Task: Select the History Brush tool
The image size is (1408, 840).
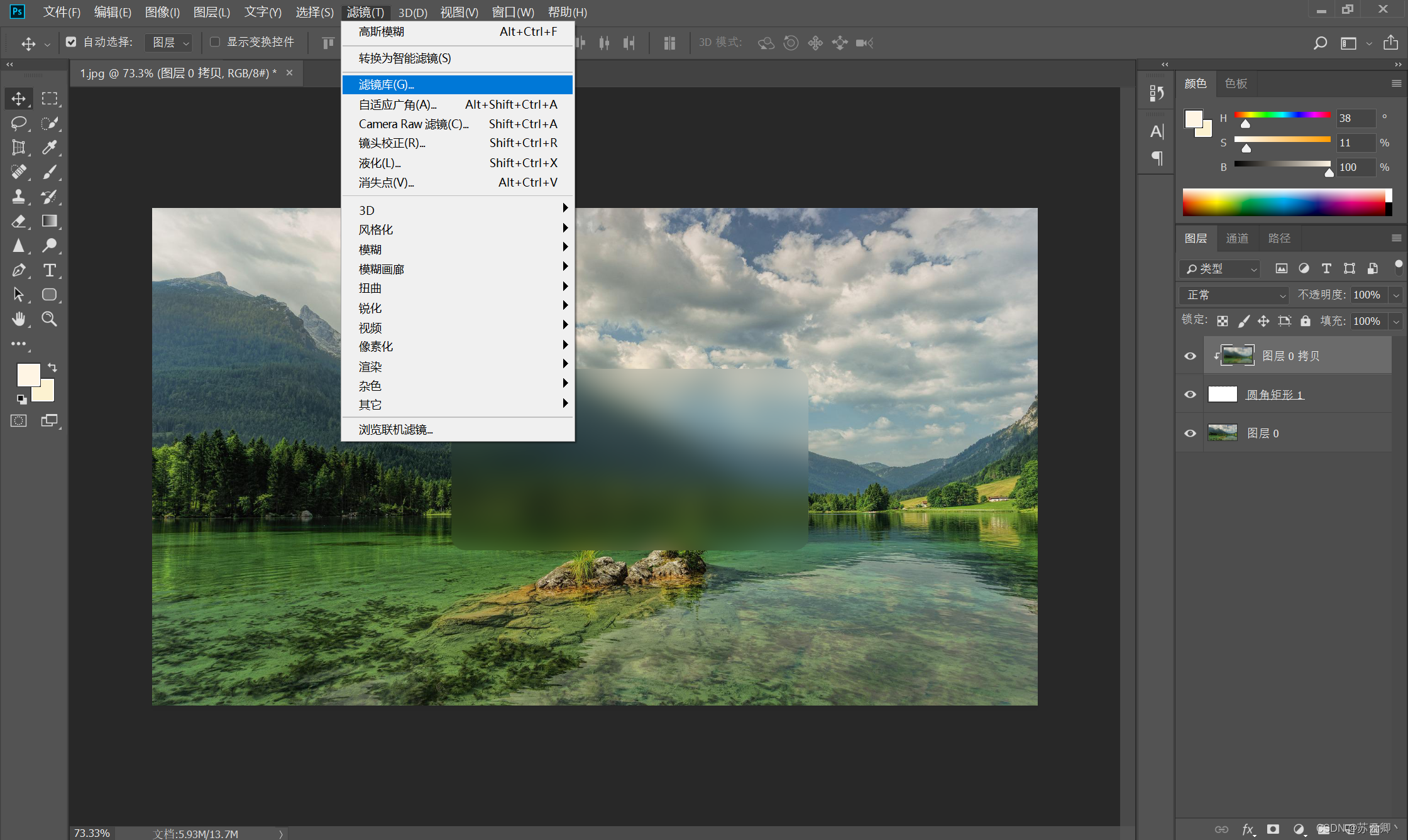Action: coord(50,197)
